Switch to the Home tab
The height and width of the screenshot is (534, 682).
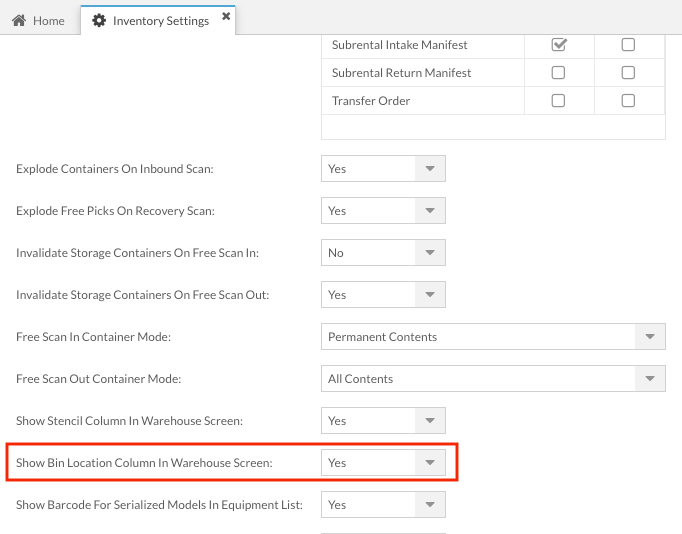click(38, 20)
